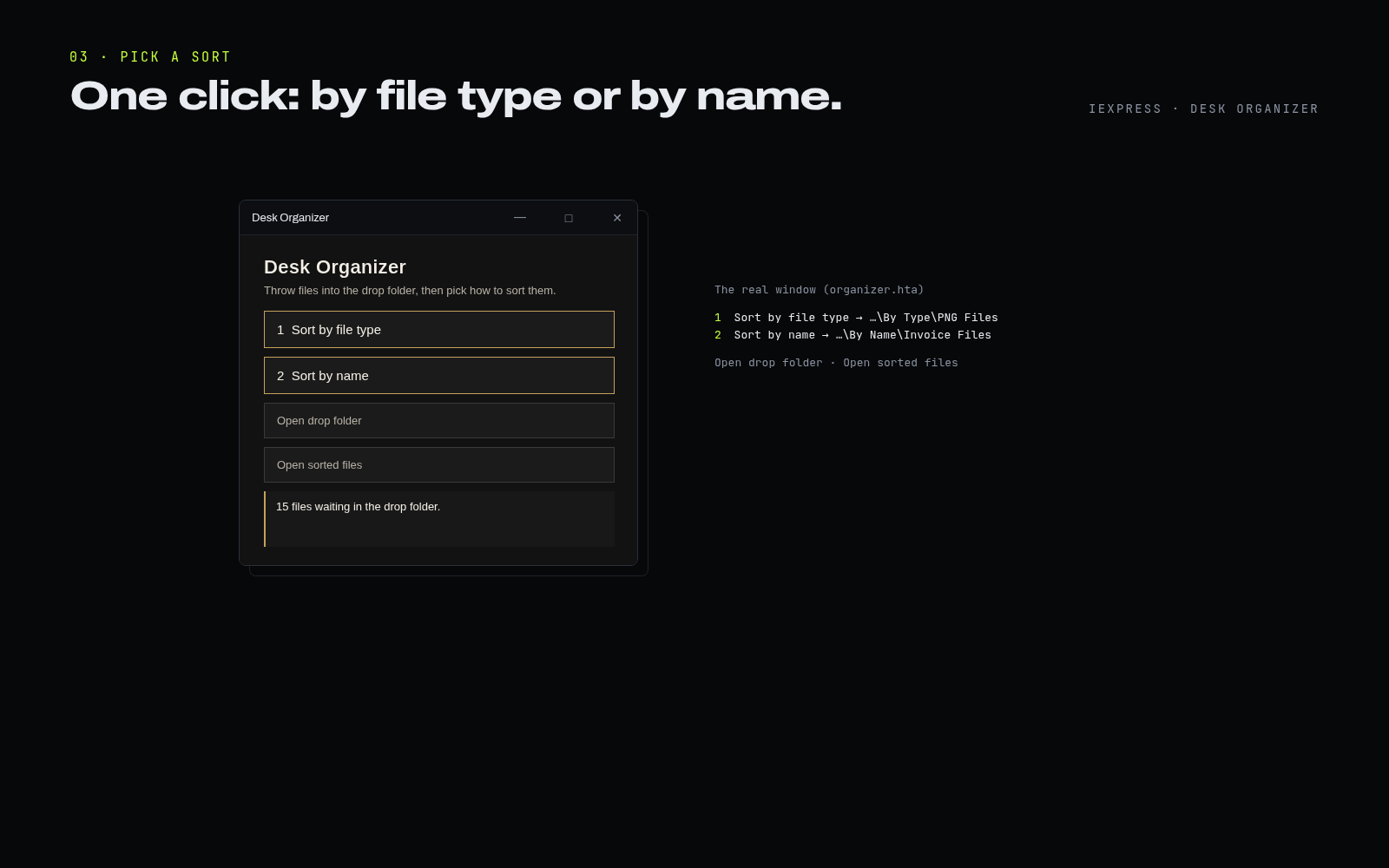
Task: Click 'The real window (organizer.hta)' caption
Action: click(820, 289)
